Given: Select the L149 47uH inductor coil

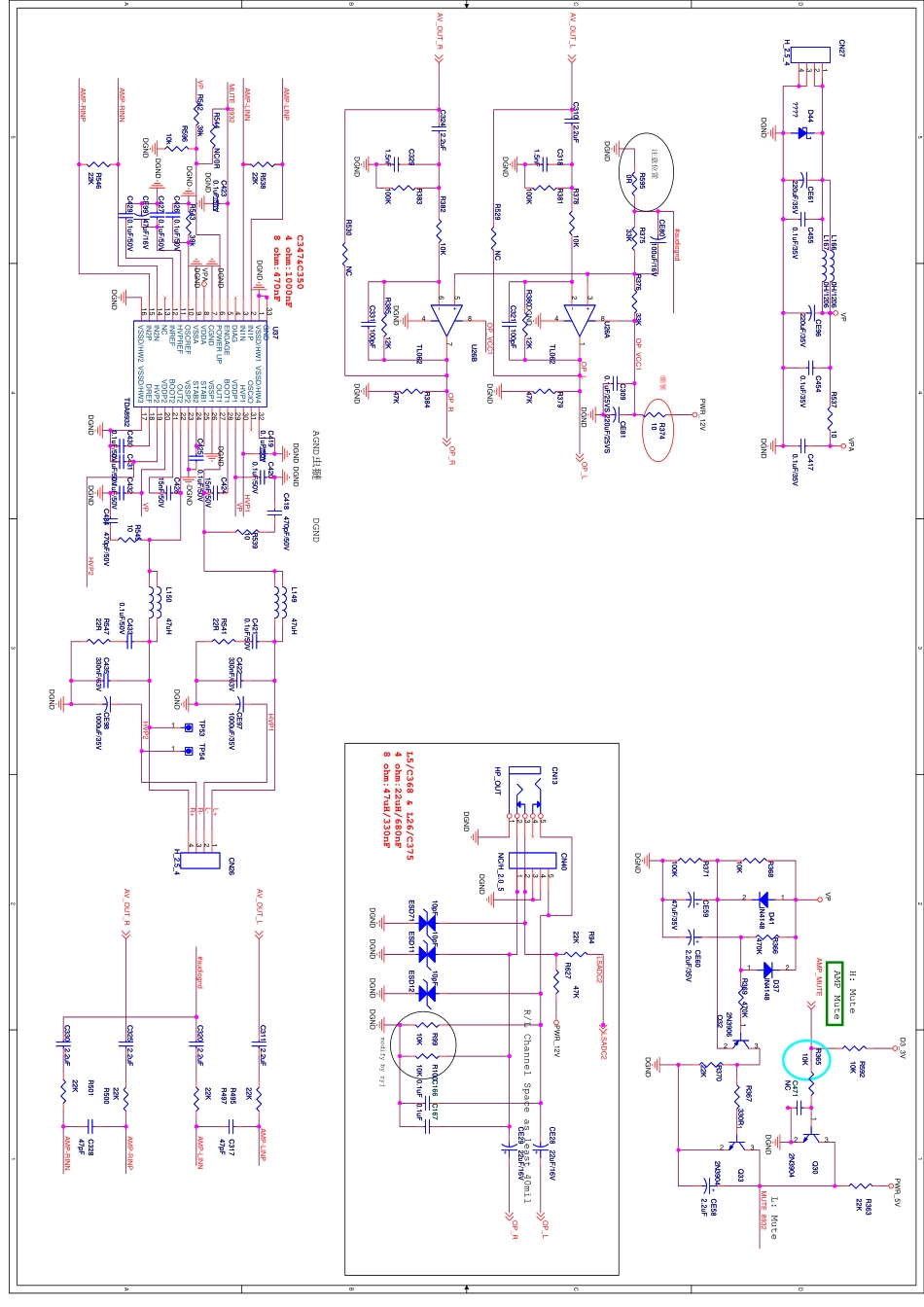Looking at the screenshot, I should tap(279, 602).
